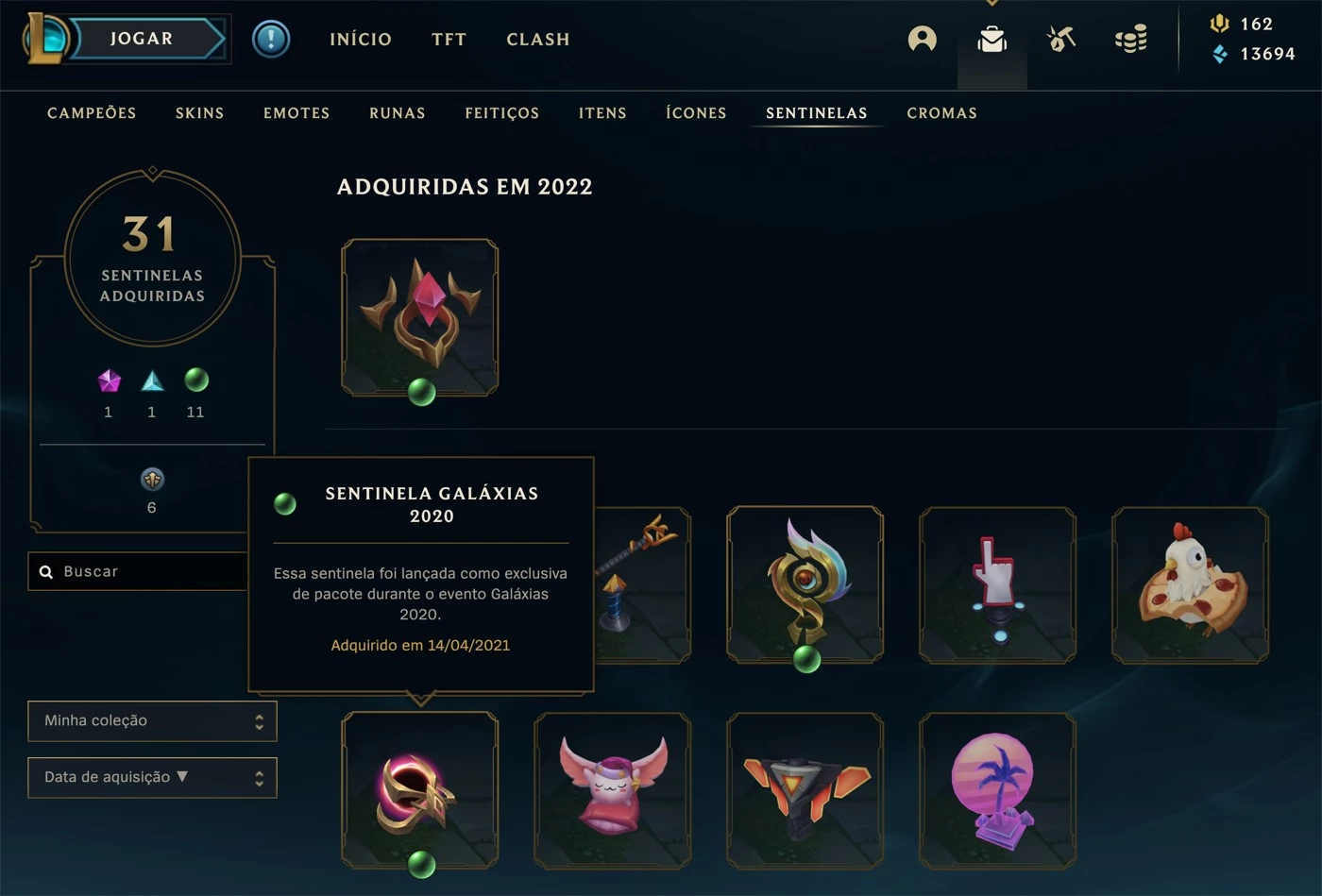Click the blue exclamation alert icon
This screenshot has width=1322, height=896.
tap(271, 39)
